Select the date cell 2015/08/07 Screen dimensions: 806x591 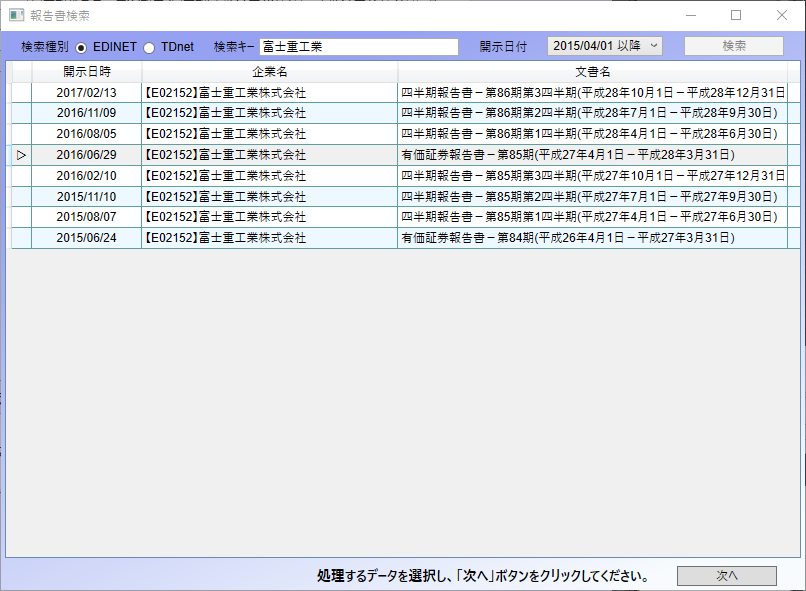coord(86,217)
